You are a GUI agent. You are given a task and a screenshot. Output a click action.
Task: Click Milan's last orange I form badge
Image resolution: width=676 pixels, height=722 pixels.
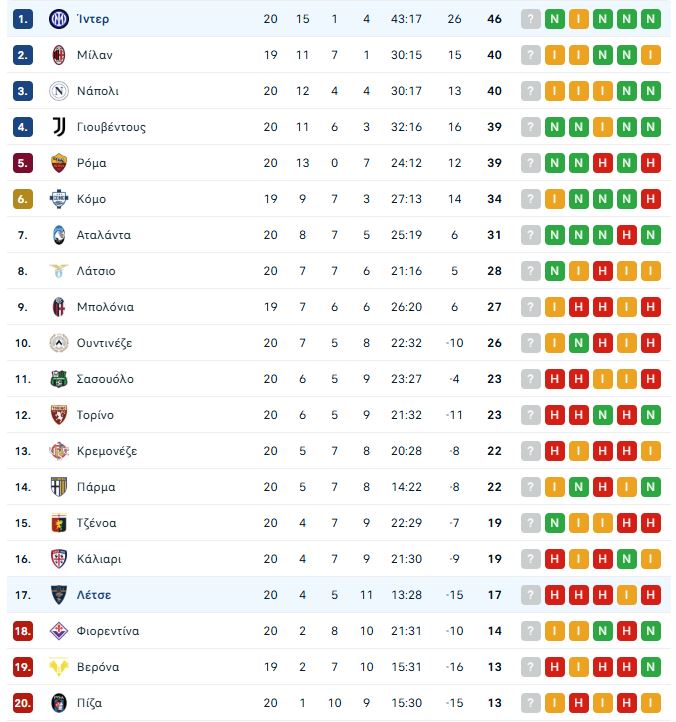(651, 55)
